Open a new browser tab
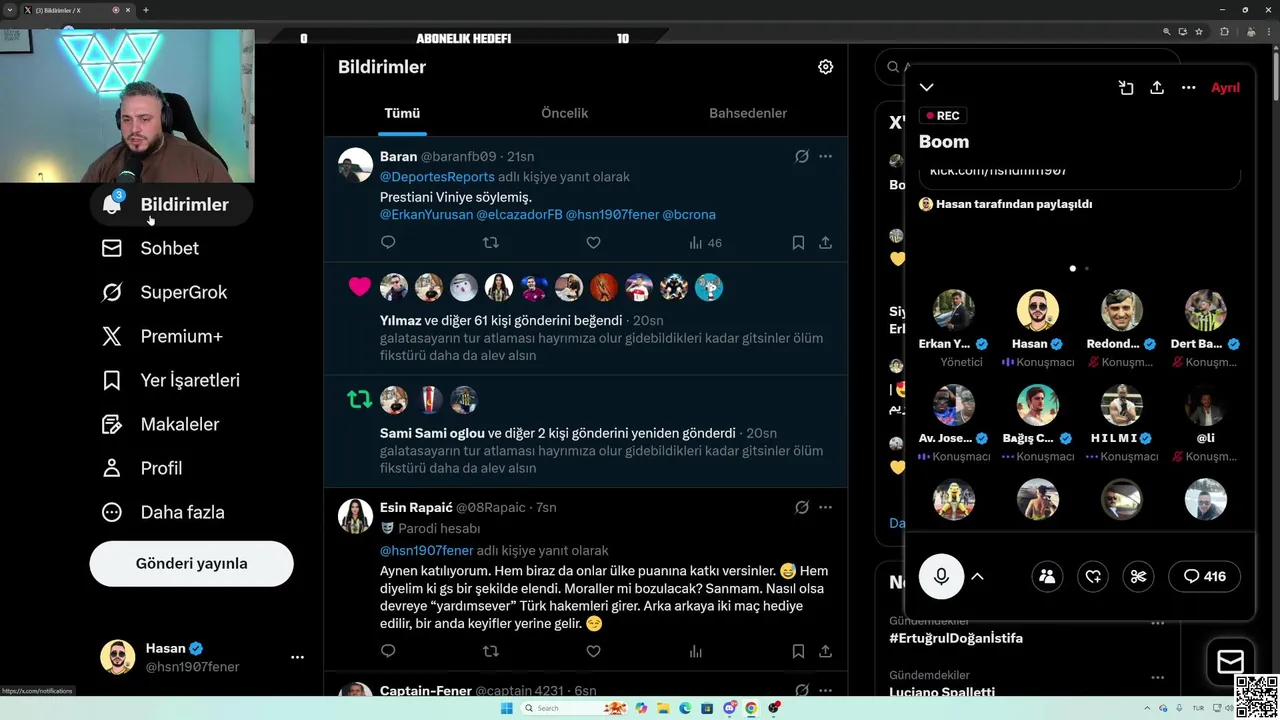The height and width of the screenshot is (720, 1280). coord(146,10)
